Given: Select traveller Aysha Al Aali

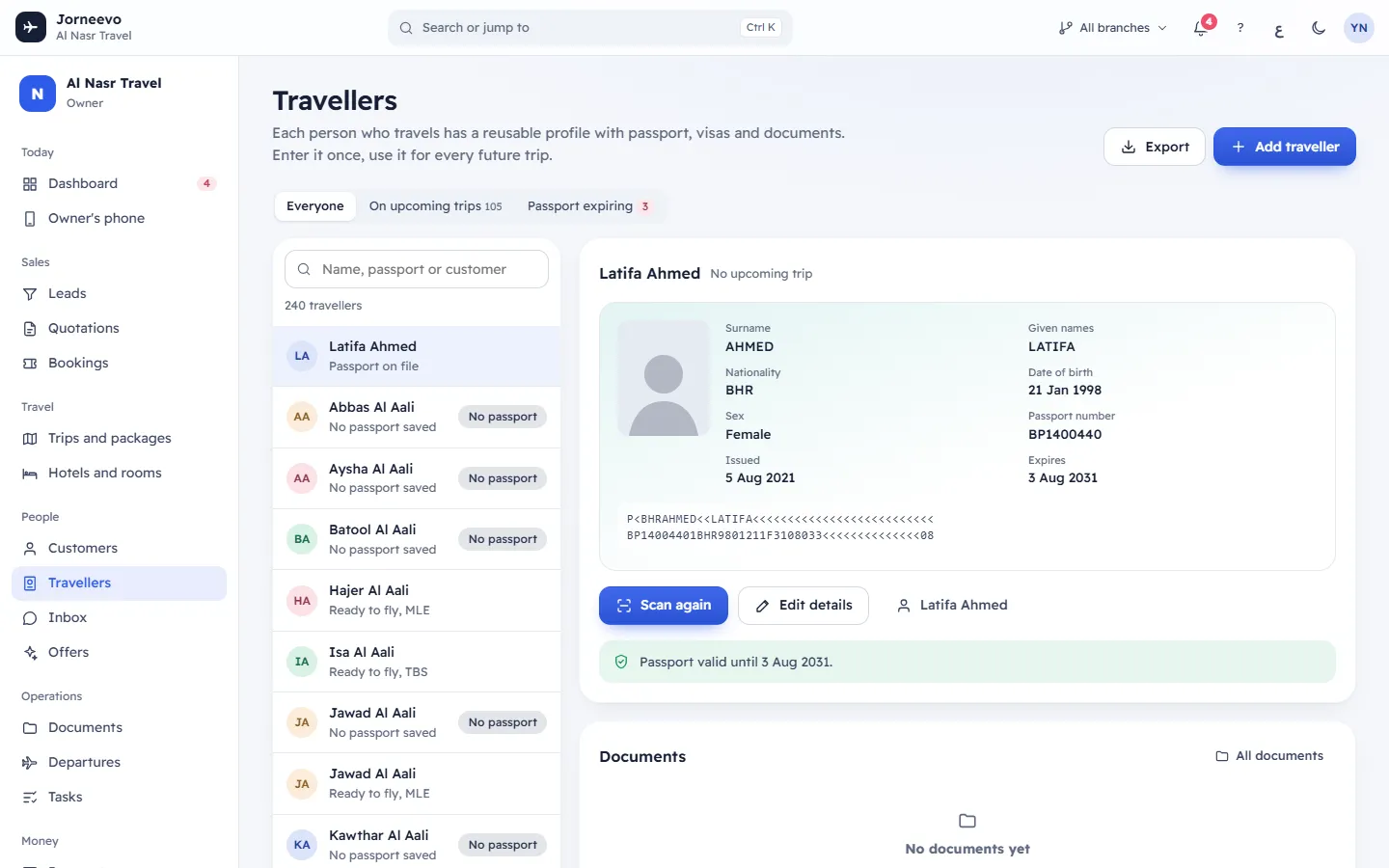Looking at the screenshot, I should (417, 478).
